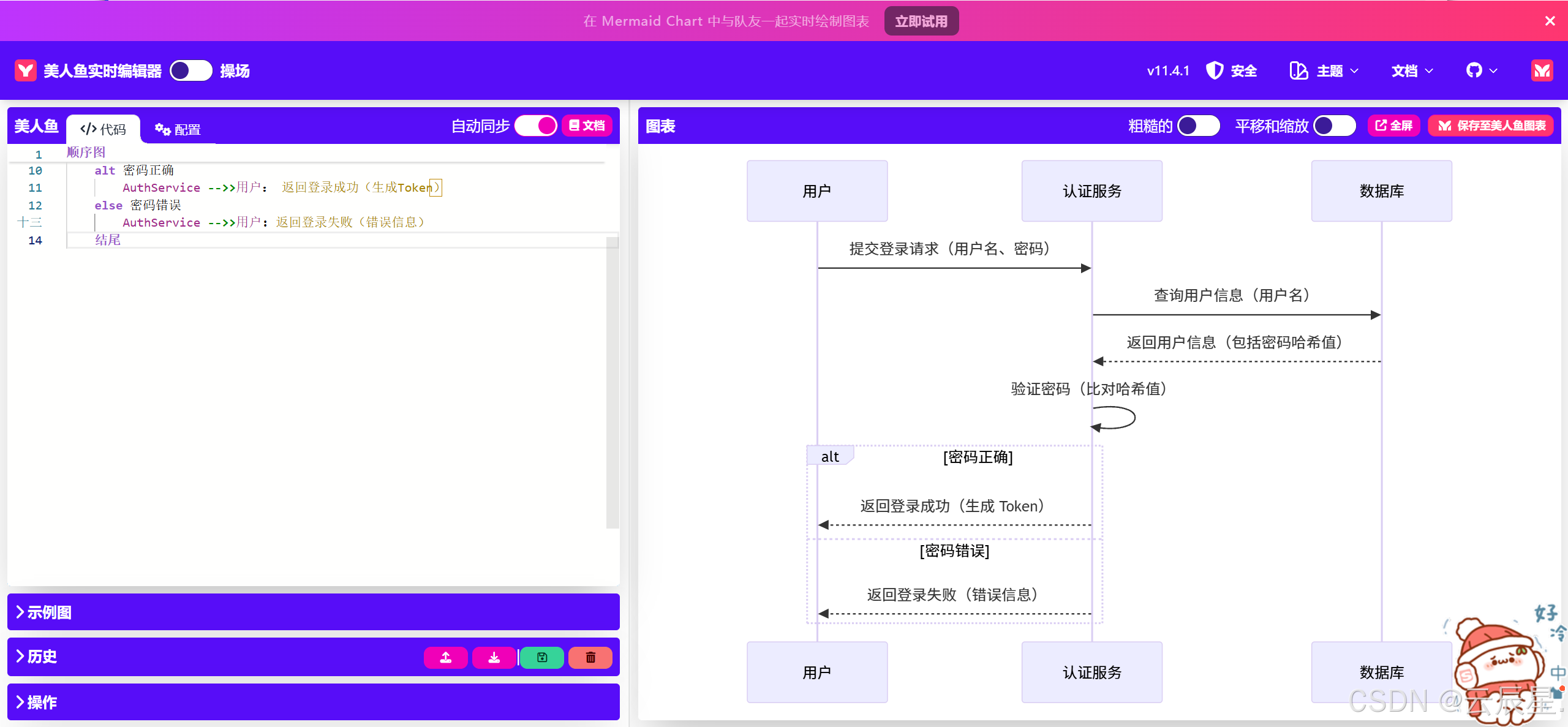Toggle the playground switch in header

point(190,70)
